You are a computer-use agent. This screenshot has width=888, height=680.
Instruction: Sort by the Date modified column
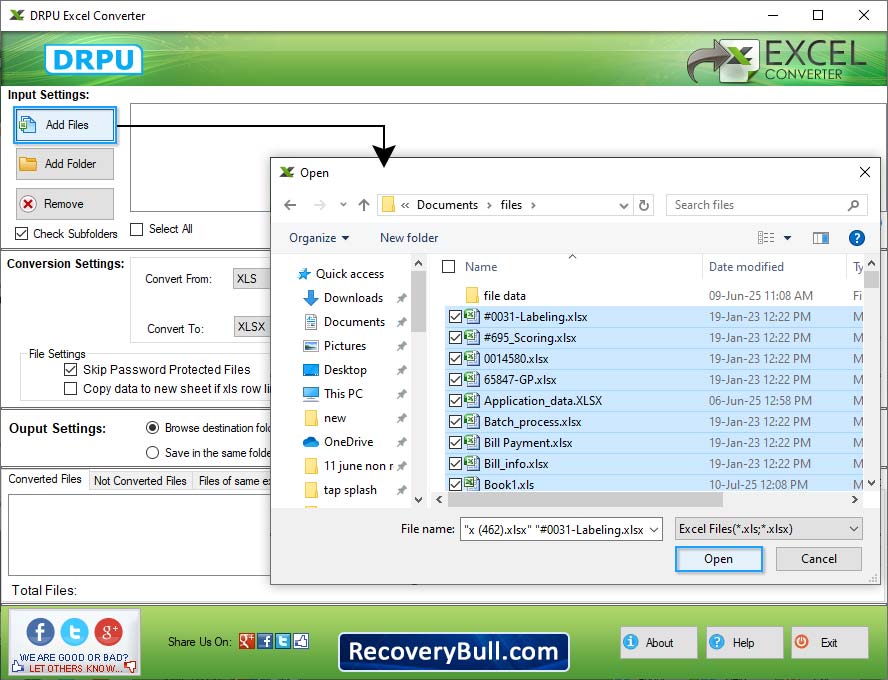click(x=746, y=267)
